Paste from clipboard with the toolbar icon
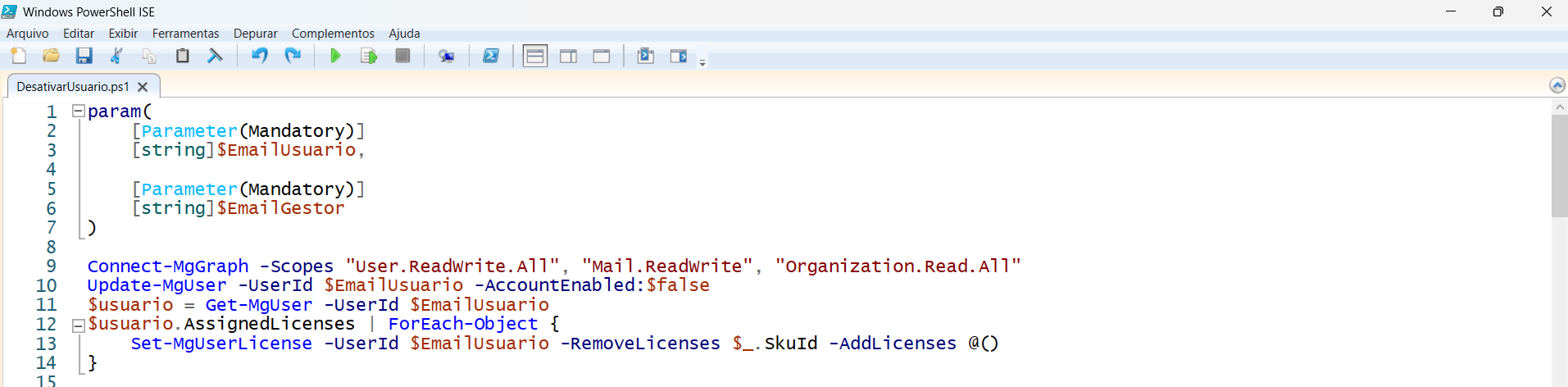 click(x=182, y=56)
